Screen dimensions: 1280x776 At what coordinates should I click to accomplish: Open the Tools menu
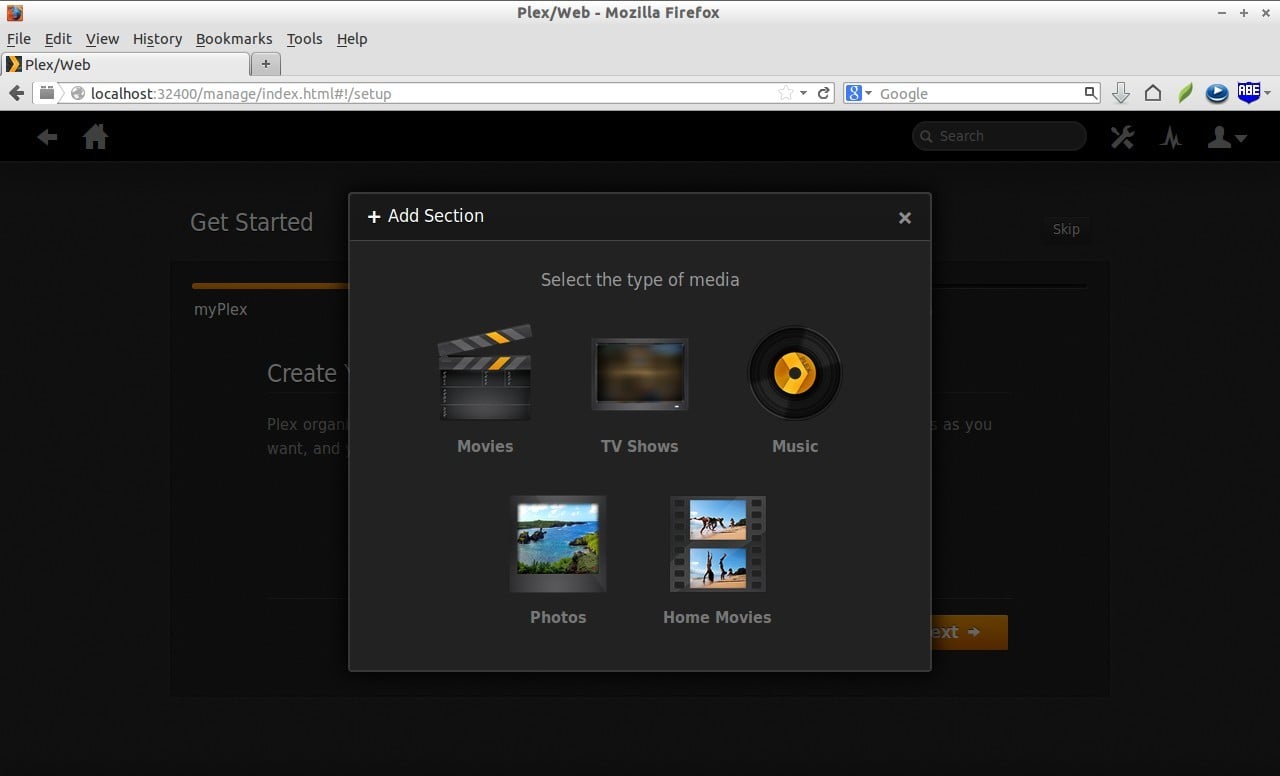(x=304, y=39)
